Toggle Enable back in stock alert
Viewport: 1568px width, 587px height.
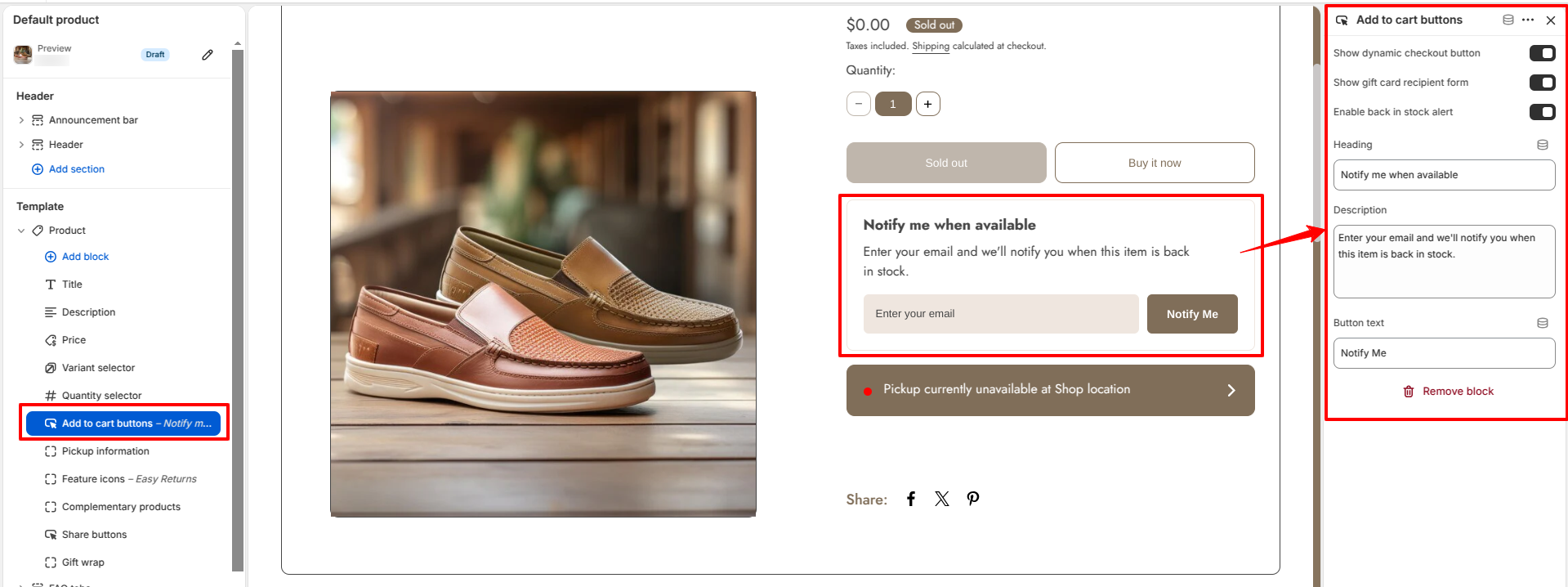[1543, 112]
